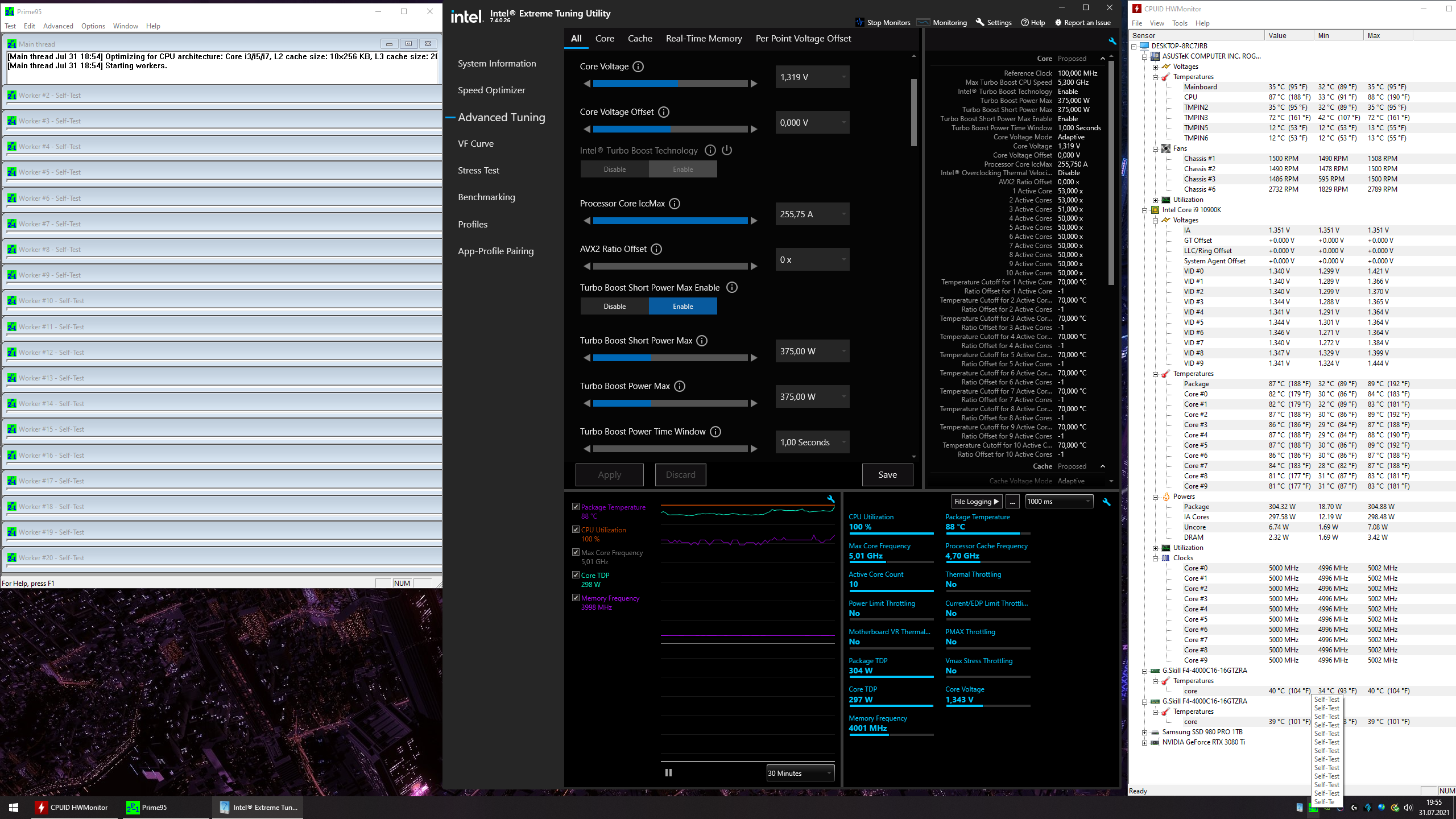Viewport: 1456px width, 819px height.
Task: Click Turbo Boost Power Time Window info icon
Action: [x=715, y=432]
